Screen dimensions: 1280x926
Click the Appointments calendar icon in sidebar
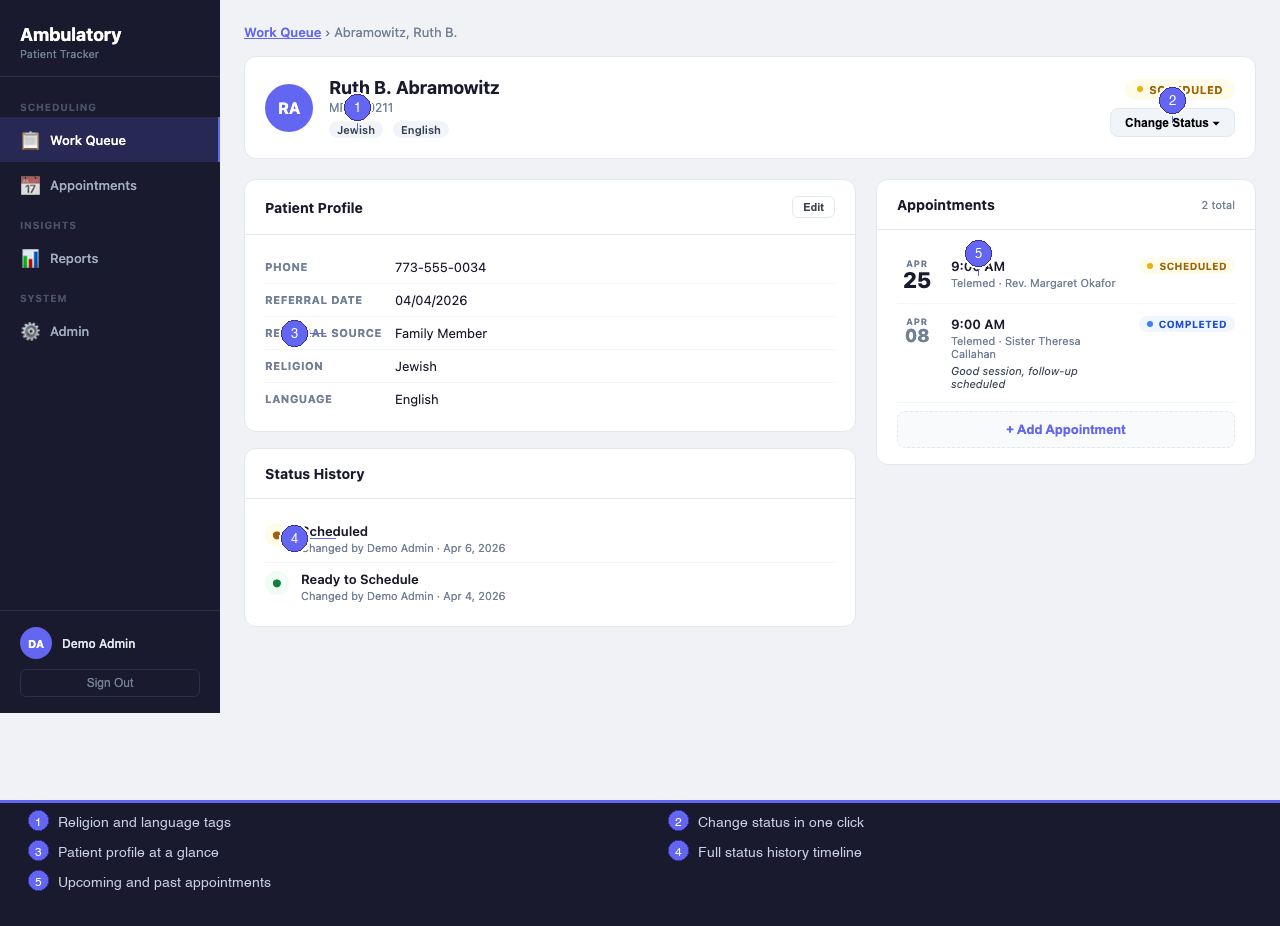[31, 186]
